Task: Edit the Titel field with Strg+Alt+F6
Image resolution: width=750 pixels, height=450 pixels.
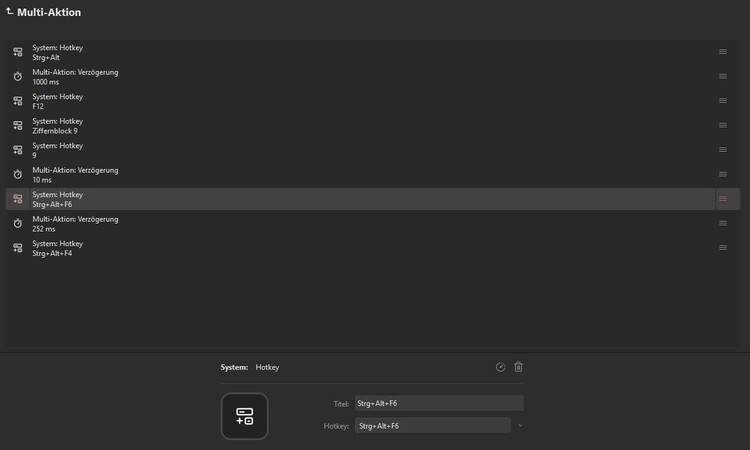Action: click(x=439, y=403)
